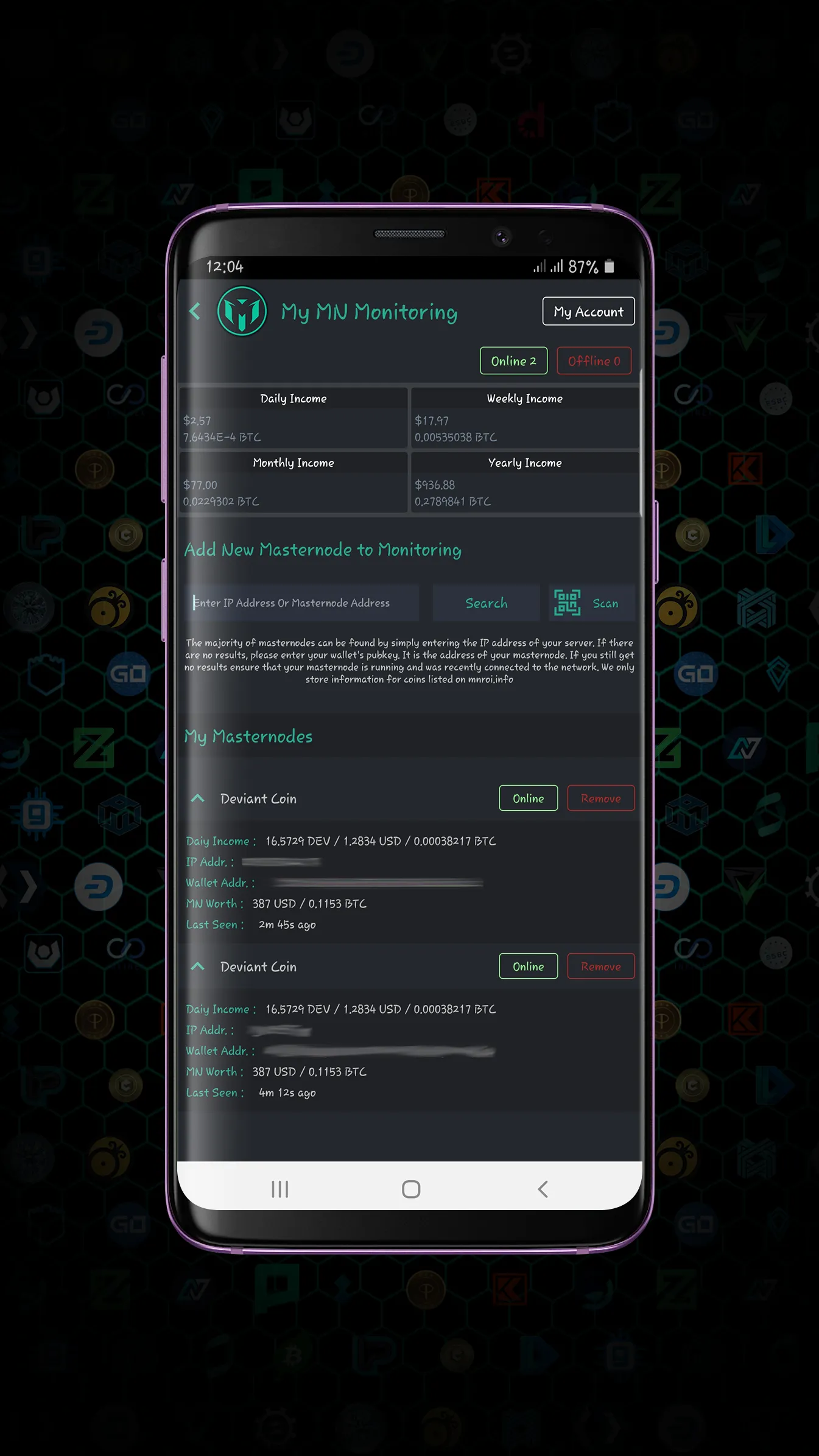
Task: Tap Online status for node seen 4m 12s ago
Action: 529,966
